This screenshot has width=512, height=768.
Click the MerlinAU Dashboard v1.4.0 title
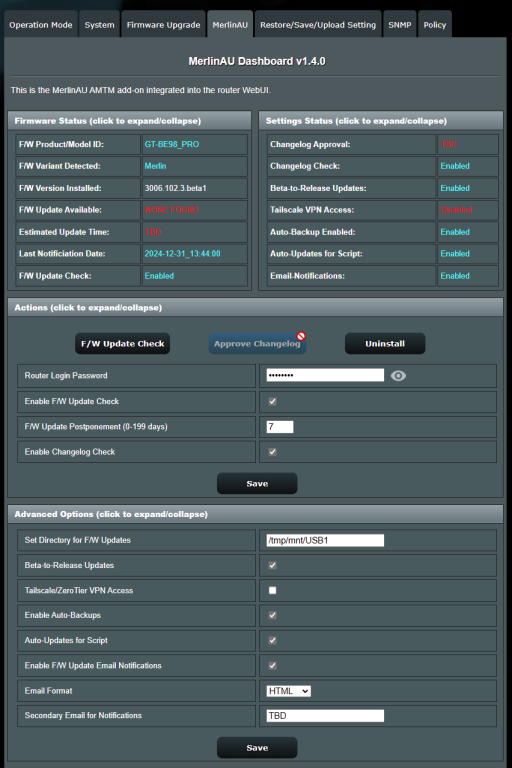257,61
